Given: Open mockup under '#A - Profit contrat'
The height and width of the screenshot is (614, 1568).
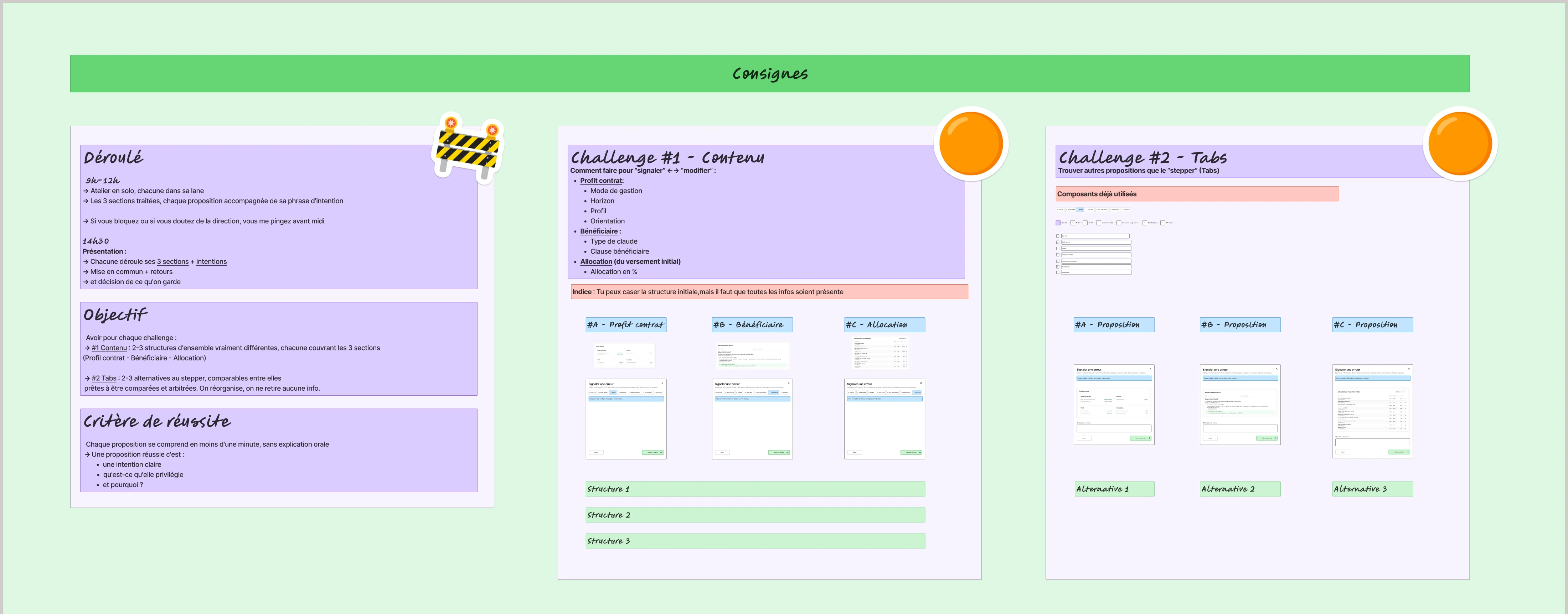Looking at the screenshot, I should tap(626, 419).
